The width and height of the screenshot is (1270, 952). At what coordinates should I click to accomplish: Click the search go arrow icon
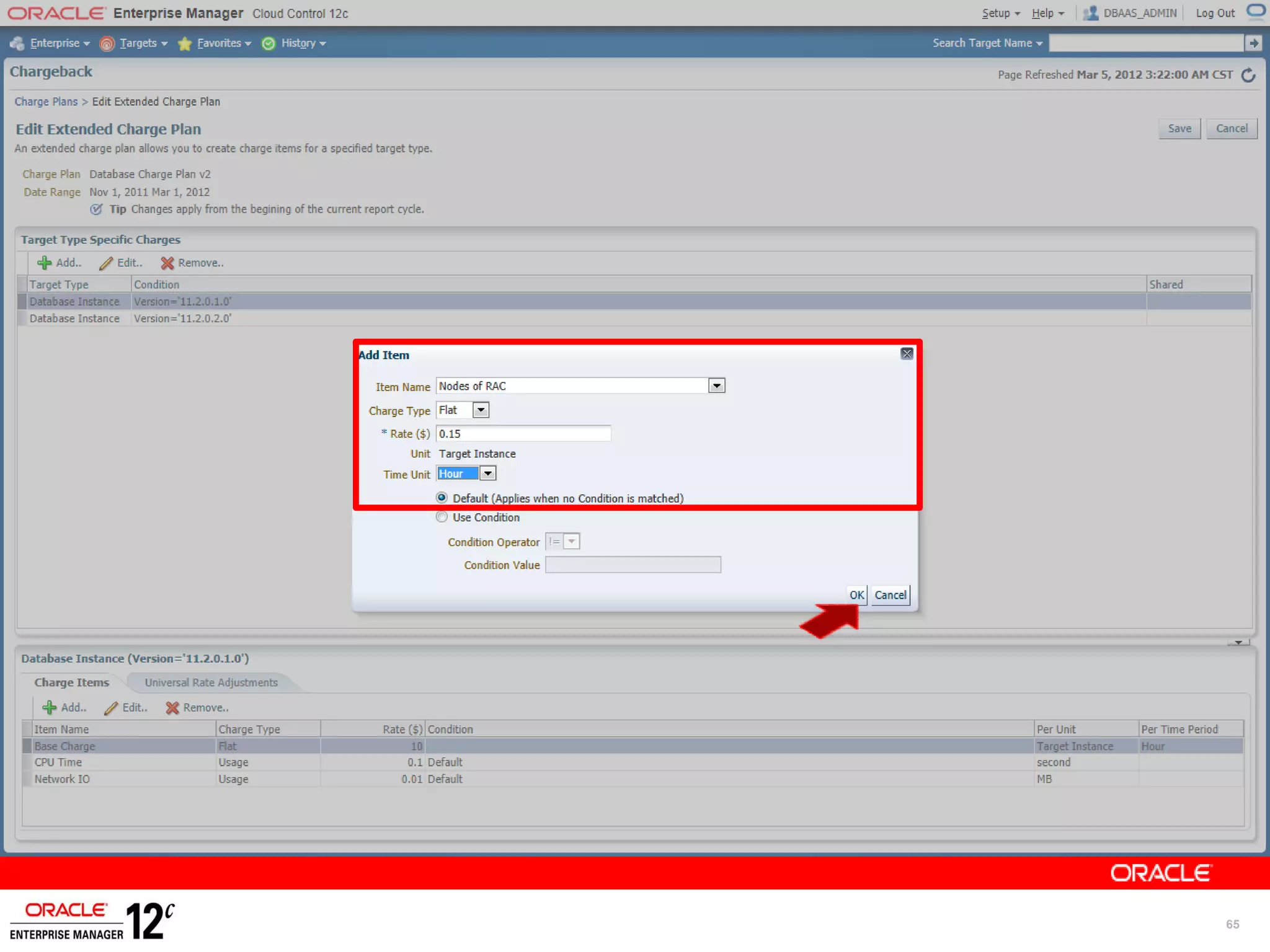(1253, 43)
